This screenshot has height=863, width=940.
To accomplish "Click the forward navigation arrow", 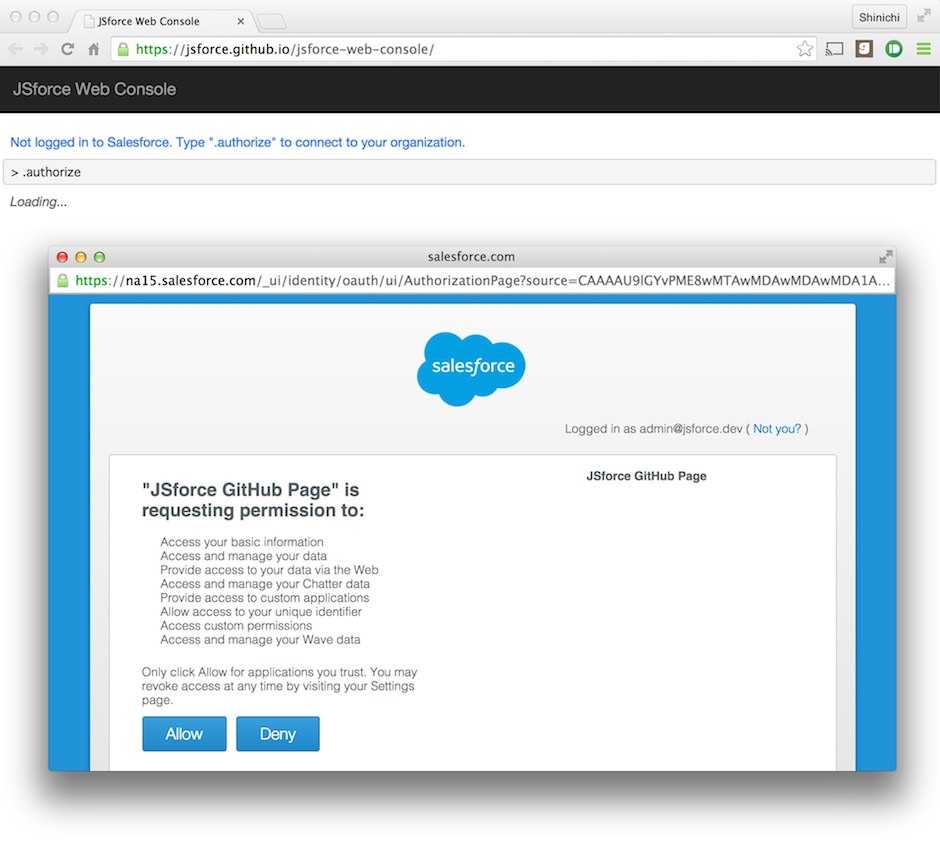I will [x=40, y=48].
